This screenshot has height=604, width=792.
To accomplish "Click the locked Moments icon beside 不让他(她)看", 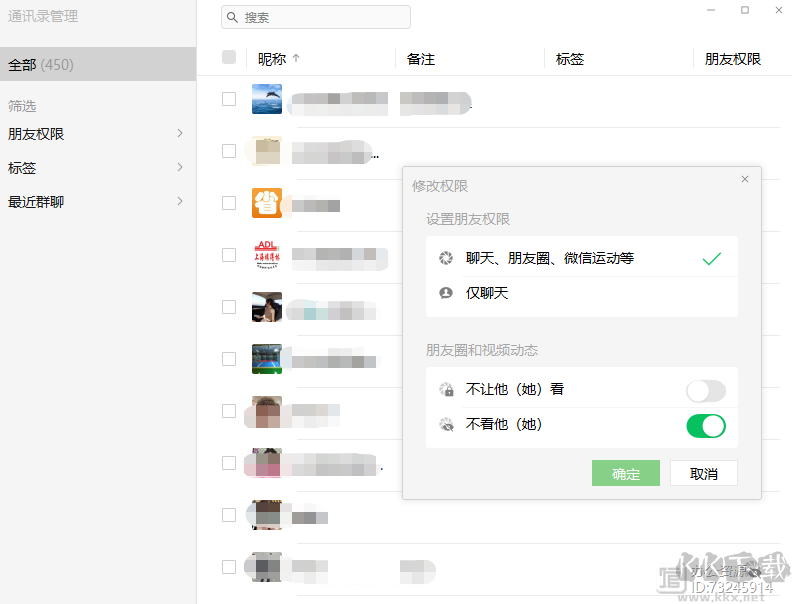I will click(447, 389).
